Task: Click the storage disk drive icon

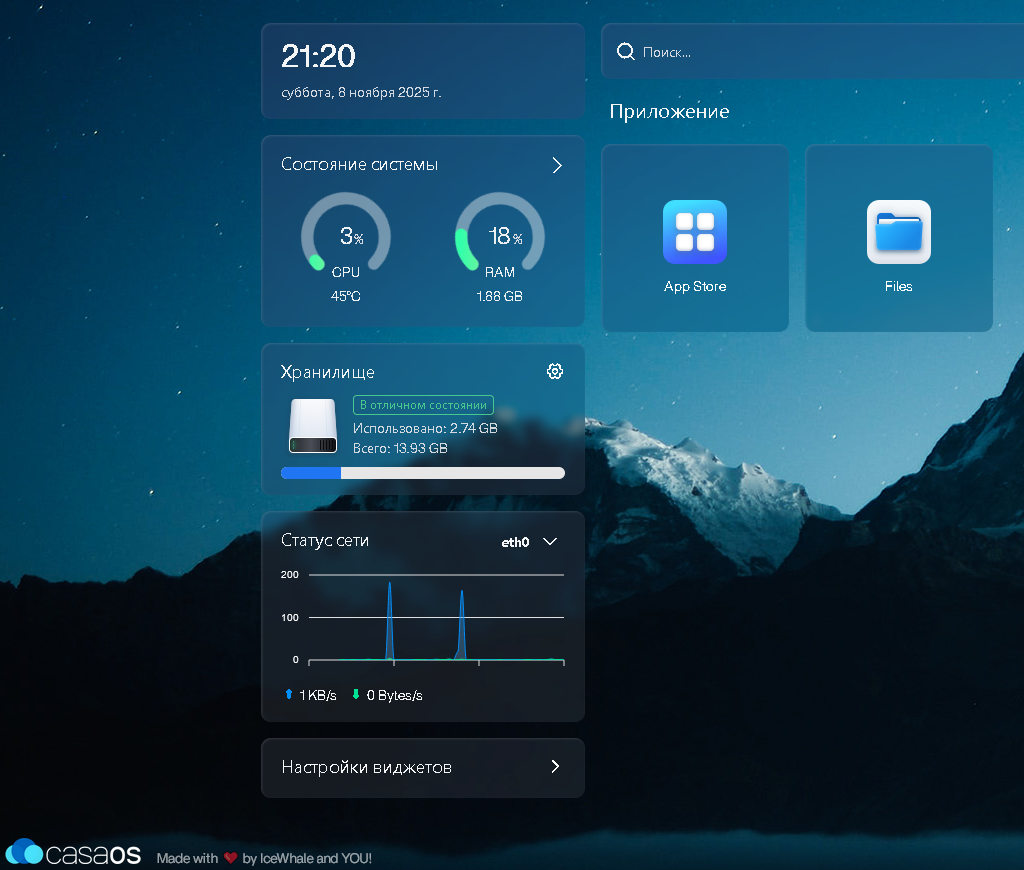Action: (313, 426)
